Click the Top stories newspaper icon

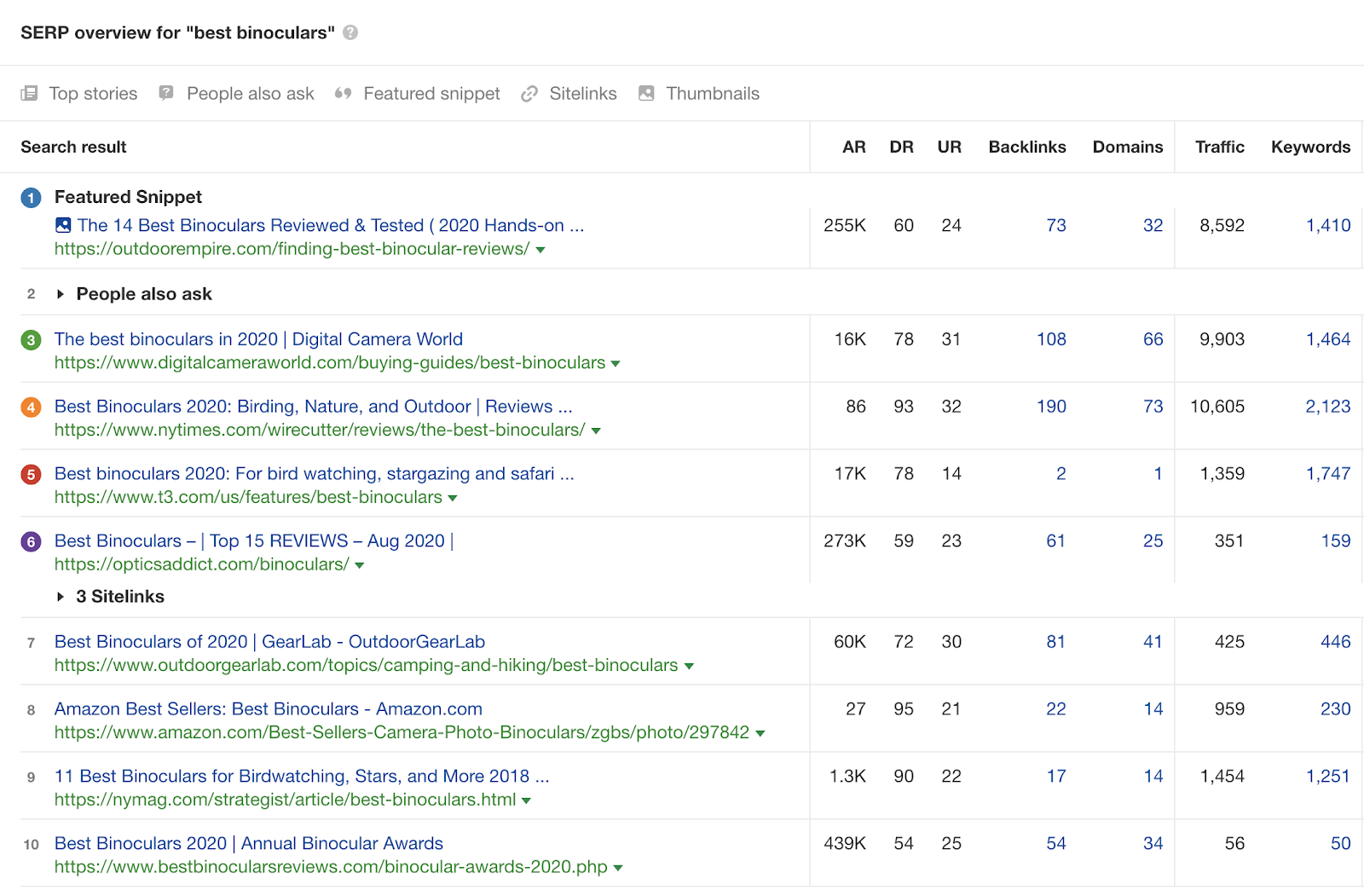click(29, 93)
